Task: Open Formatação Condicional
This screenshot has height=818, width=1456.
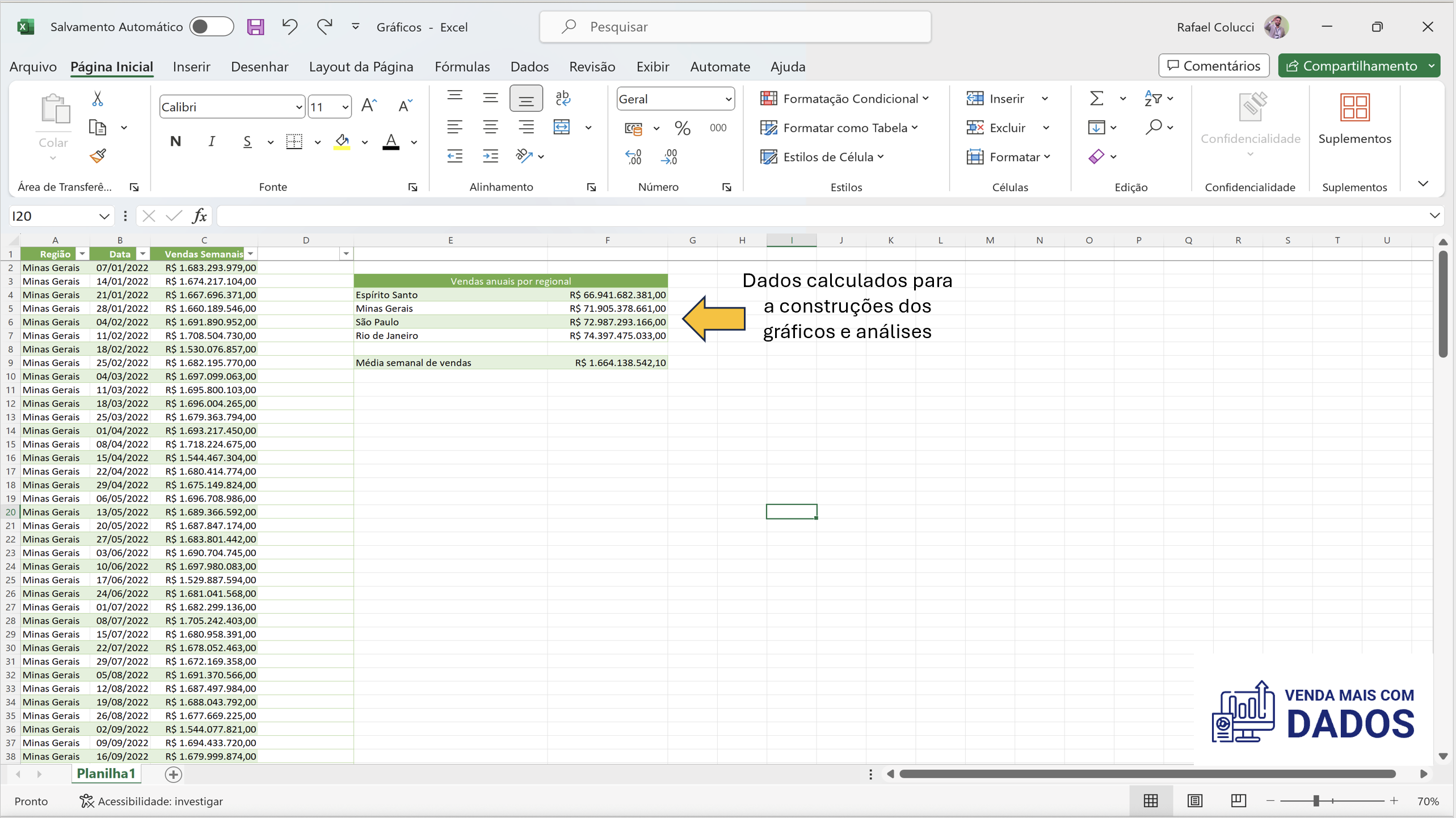Action: [843, 98]
